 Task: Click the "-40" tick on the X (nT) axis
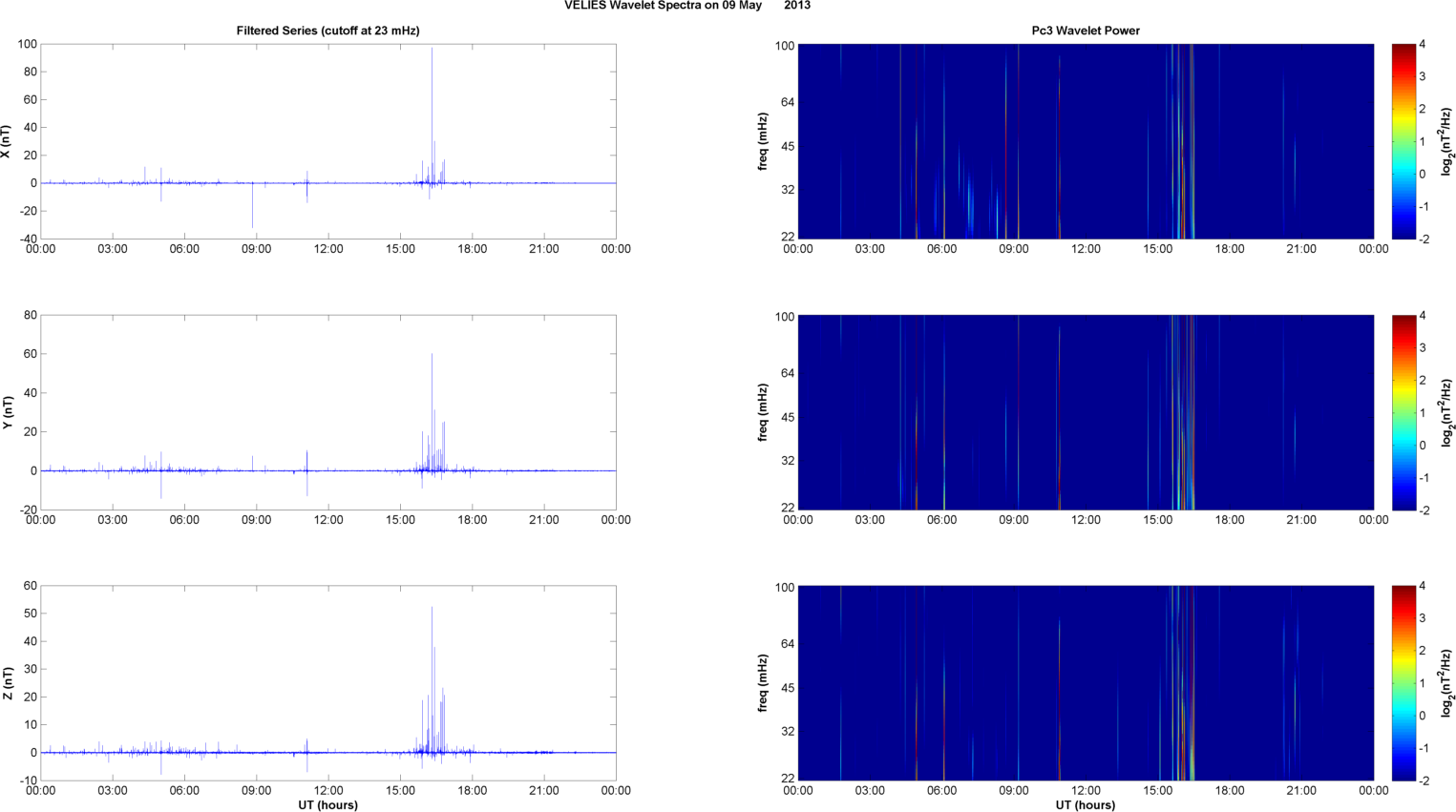(27, 239)
